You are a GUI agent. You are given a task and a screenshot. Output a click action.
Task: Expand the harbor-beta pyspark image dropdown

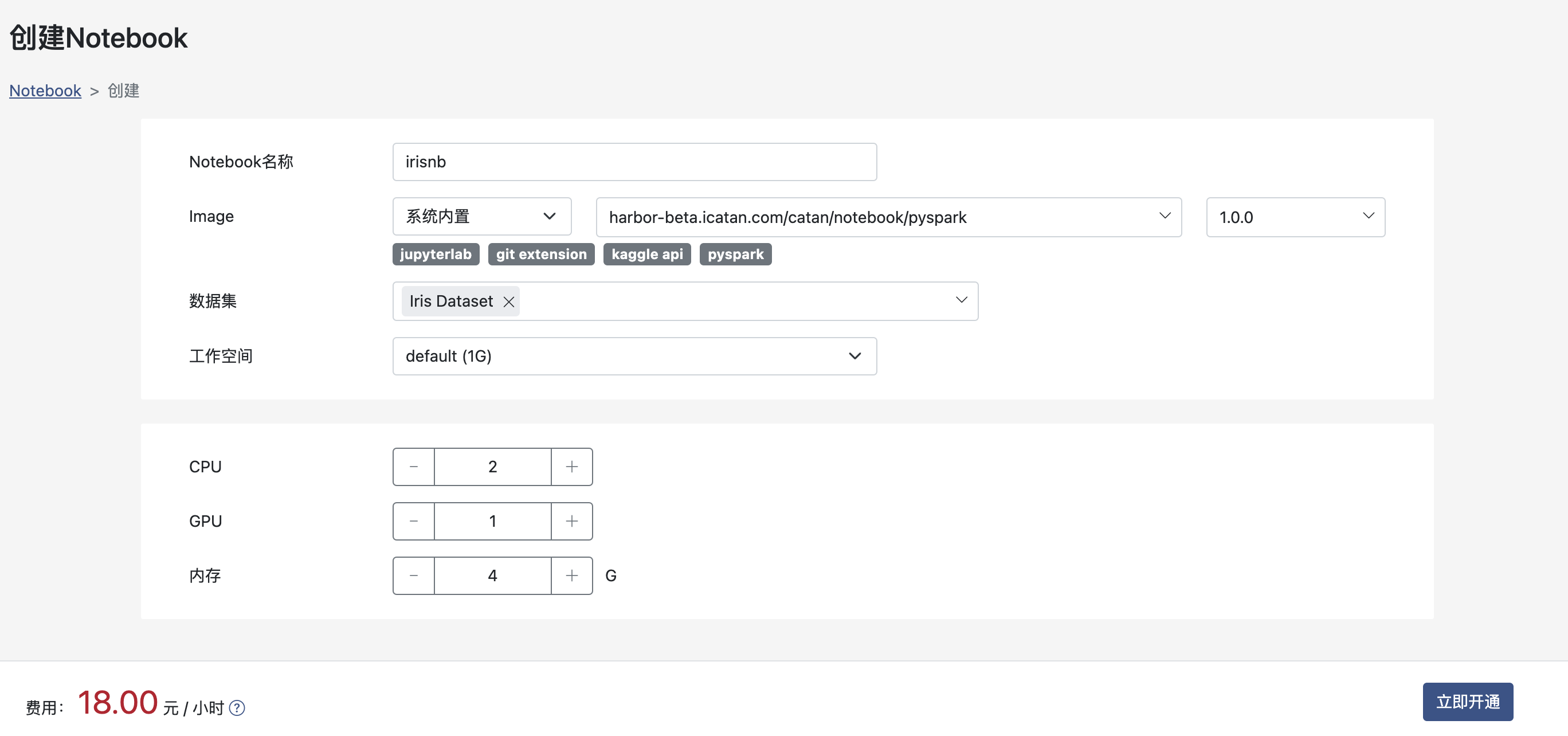tap(888, 217)
